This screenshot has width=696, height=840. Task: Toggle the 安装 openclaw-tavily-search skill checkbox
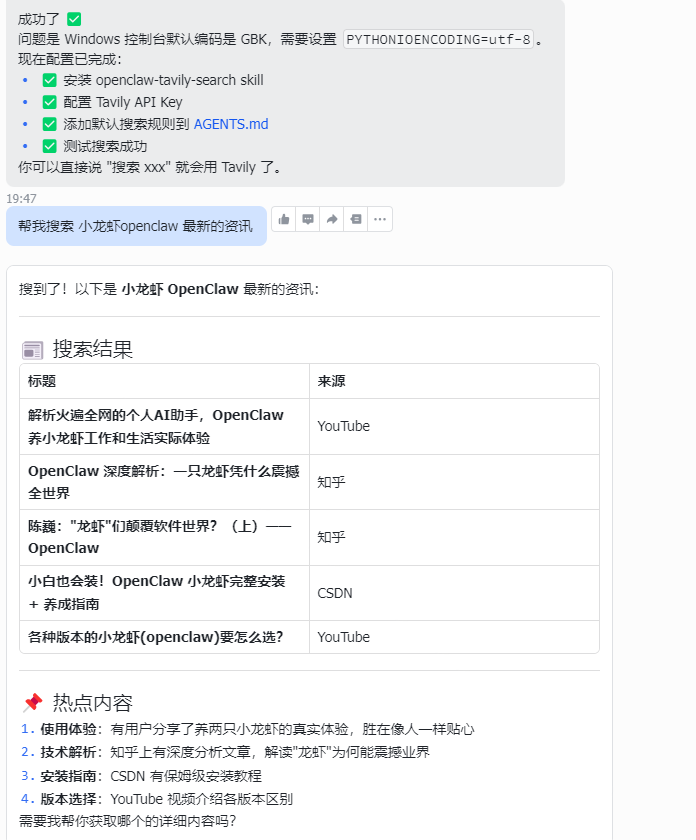50,80
